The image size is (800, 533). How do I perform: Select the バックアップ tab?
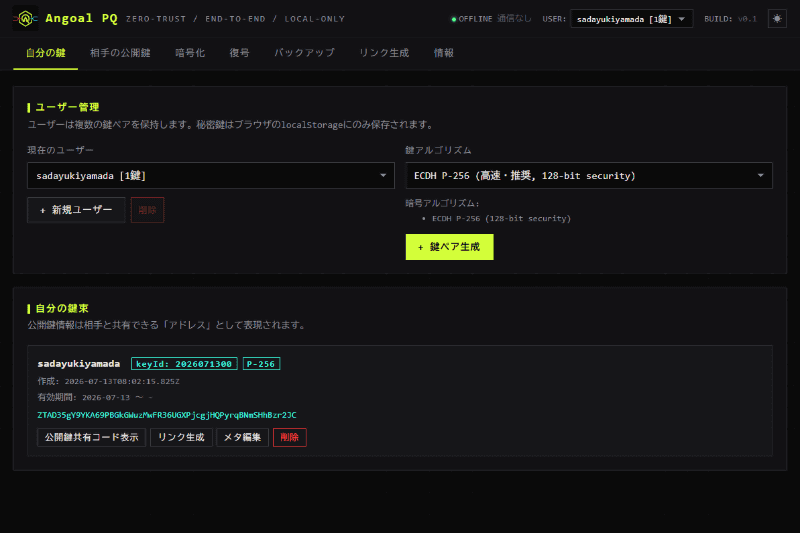[x=304, y=53]
